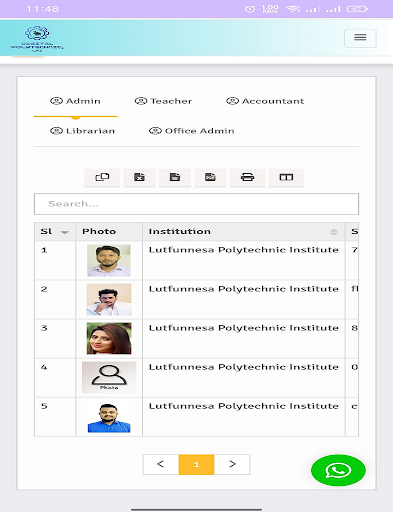
Task: Go to the Office Admin tab
Action: click(x=191, y=131)
